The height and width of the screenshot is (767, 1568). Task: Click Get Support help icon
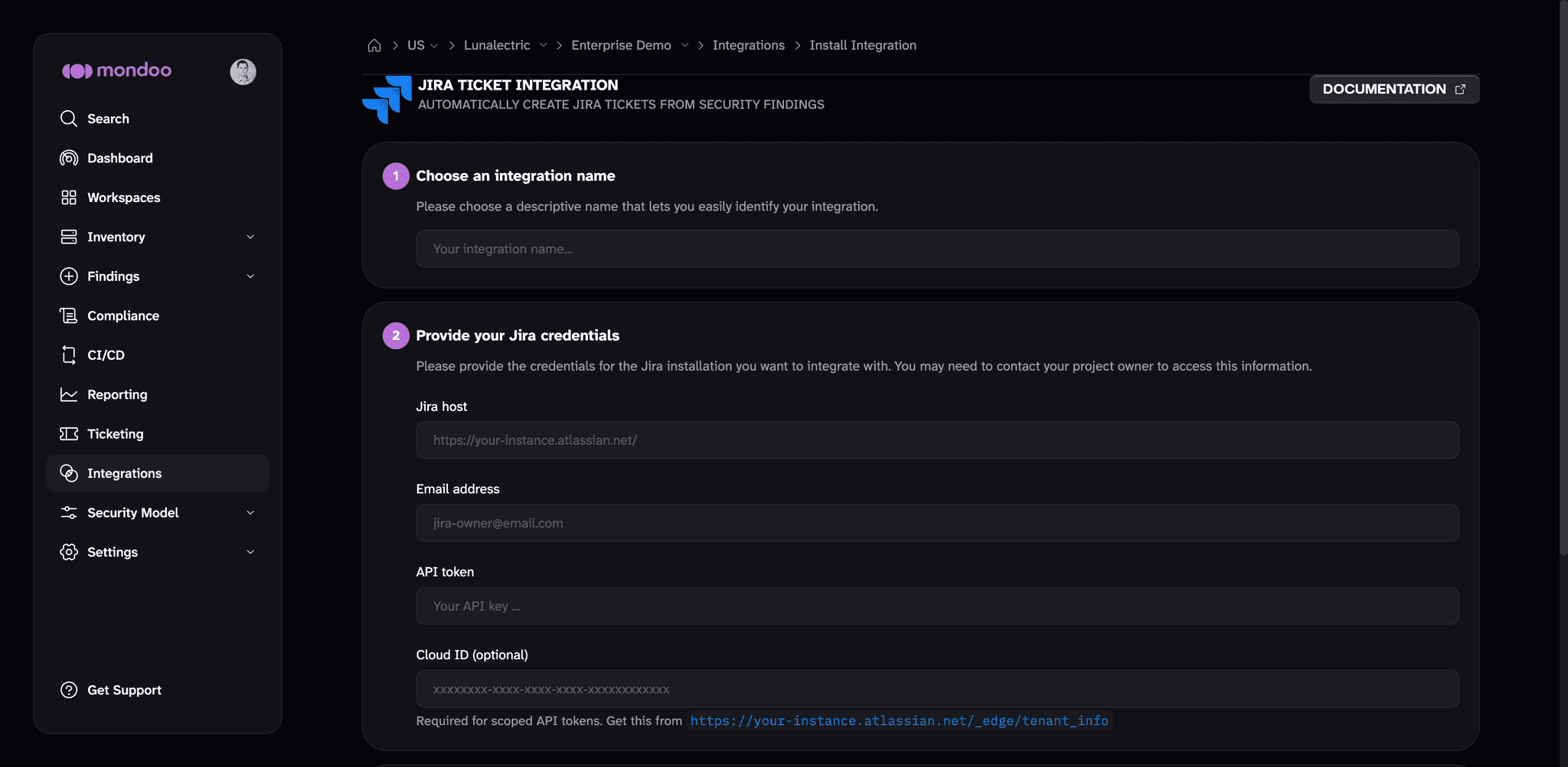[69, 690]
